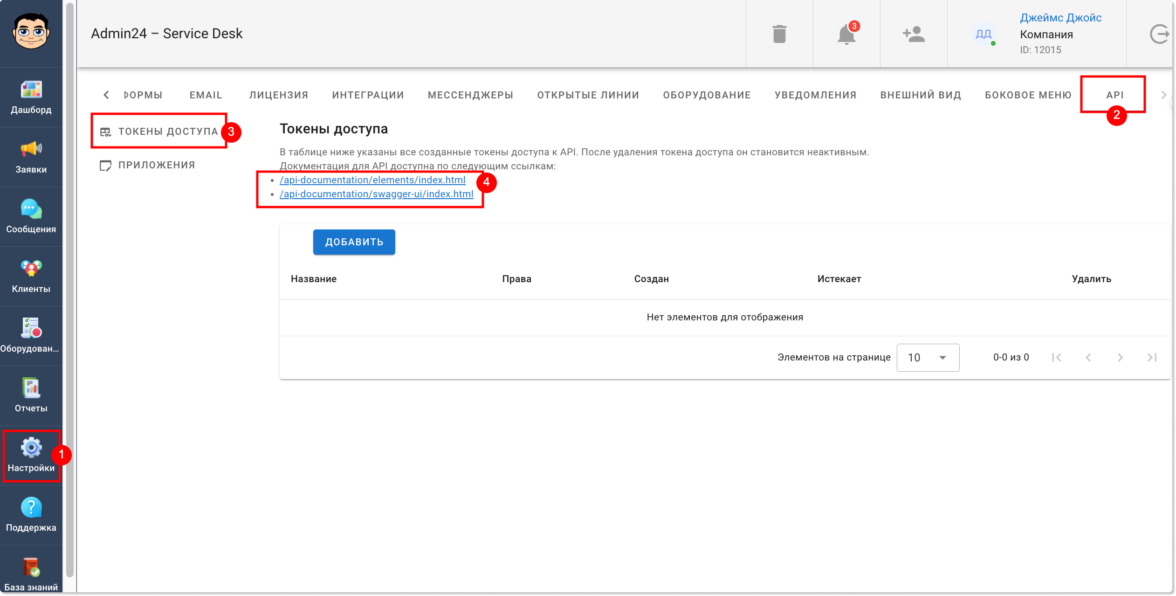Open Сообщения chat icon
Image resolution: width=1176 pixels, height=596 pixels.
coord(31,210)
